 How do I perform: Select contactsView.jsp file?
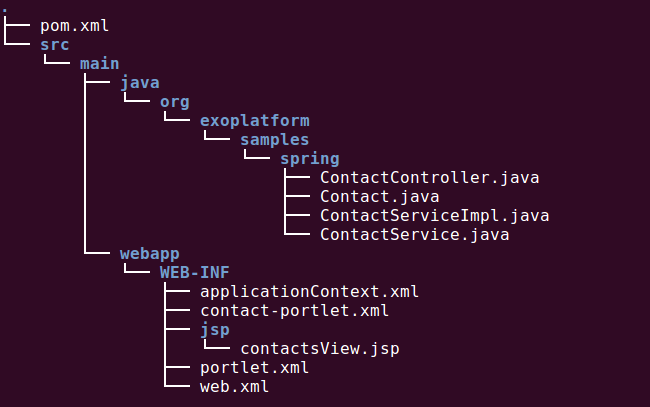[x=320, y=349]
